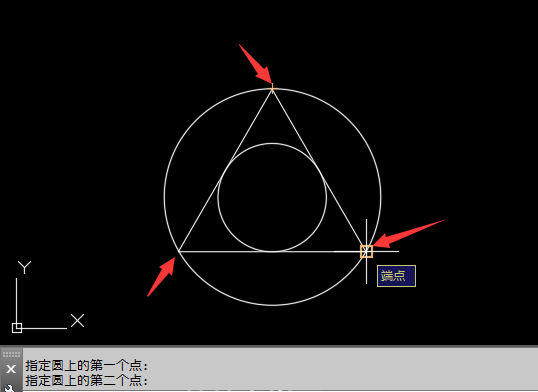Image resolution: width=538 pixels, height=392 pixels.
Task: Click the command line dotted grip handle
Action: (x=11, y=355)
